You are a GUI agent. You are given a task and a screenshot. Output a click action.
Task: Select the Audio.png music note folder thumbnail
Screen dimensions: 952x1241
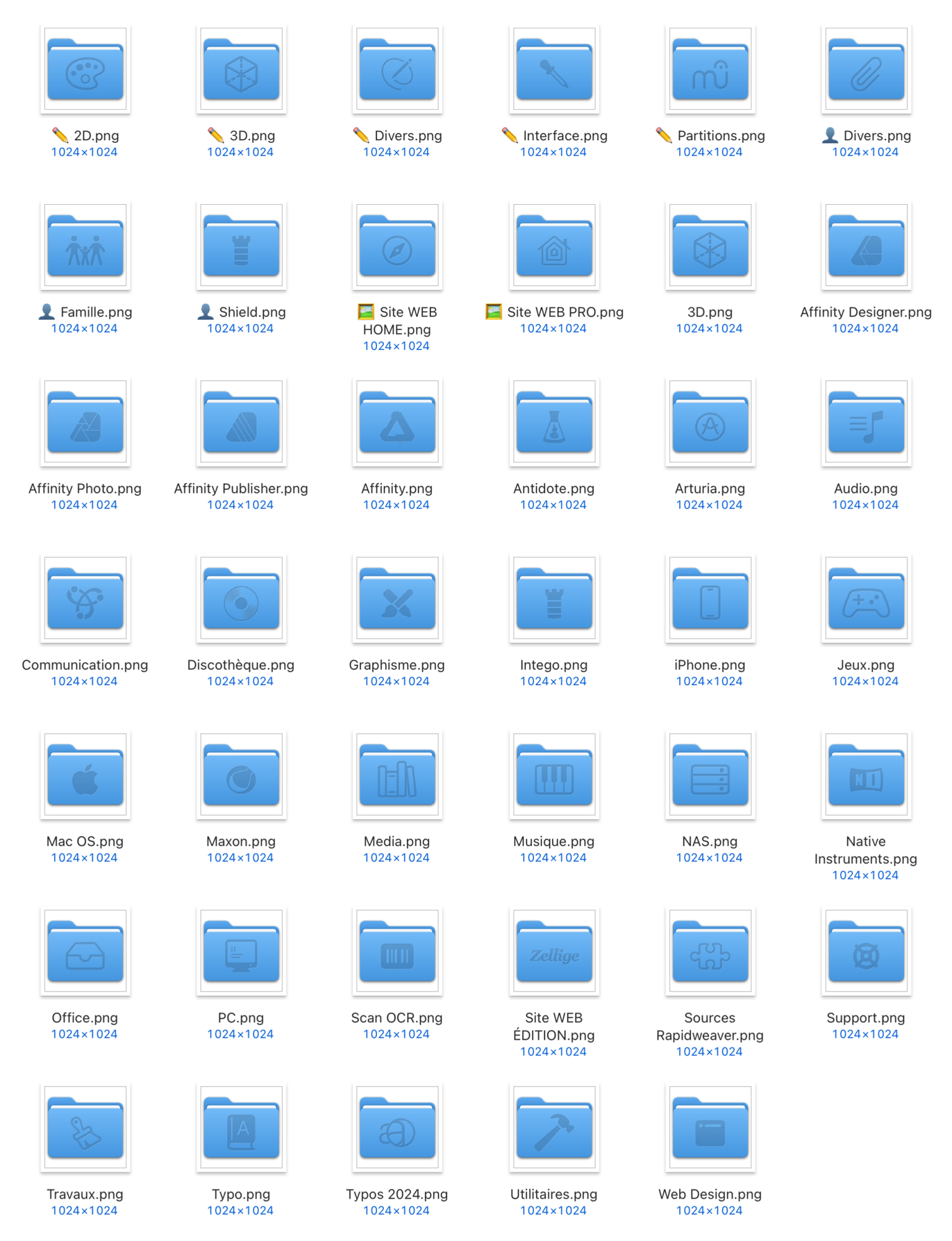[866, 423]
